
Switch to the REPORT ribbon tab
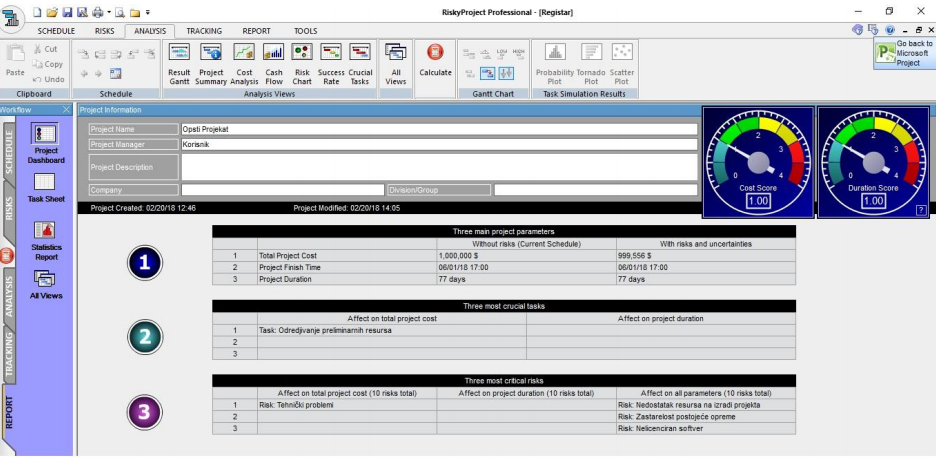[256, 31]
